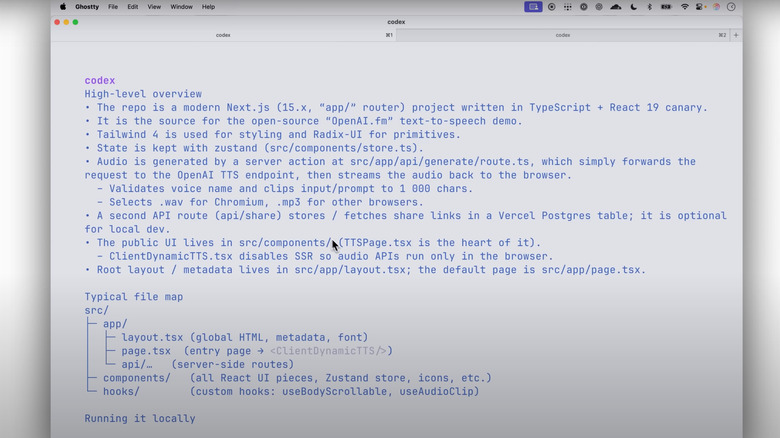Add a new terminal tab with plus button
Image resolution: width=780 pixels, height=438 pixels.
(x=736, y=35)
